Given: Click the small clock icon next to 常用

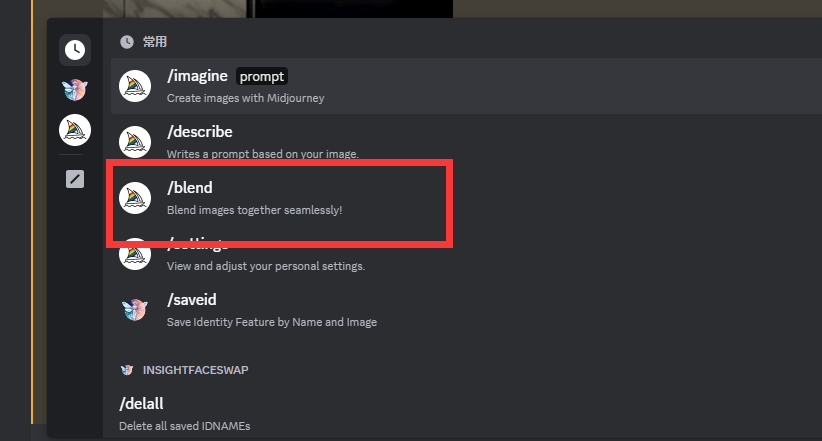Looking at the screenshot, I should click(127, 42).
